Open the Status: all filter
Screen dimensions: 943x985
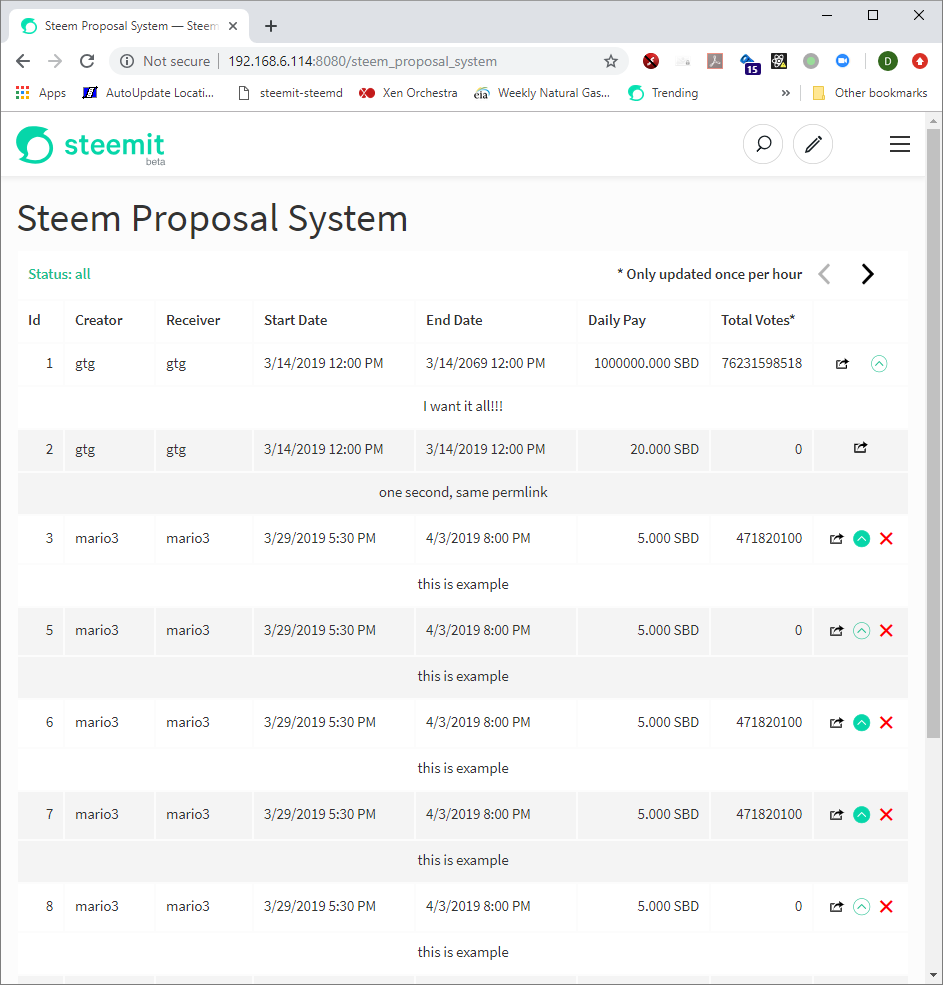(59, 274)
